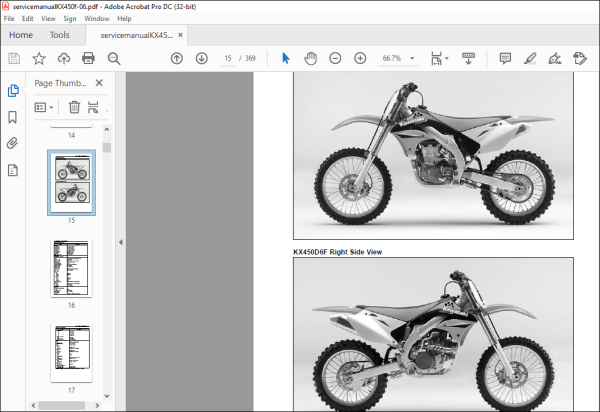The width and height of the screenshot is (600, 412).
Task: Click the scrolling mode toolbar icon
Action: 468,59
